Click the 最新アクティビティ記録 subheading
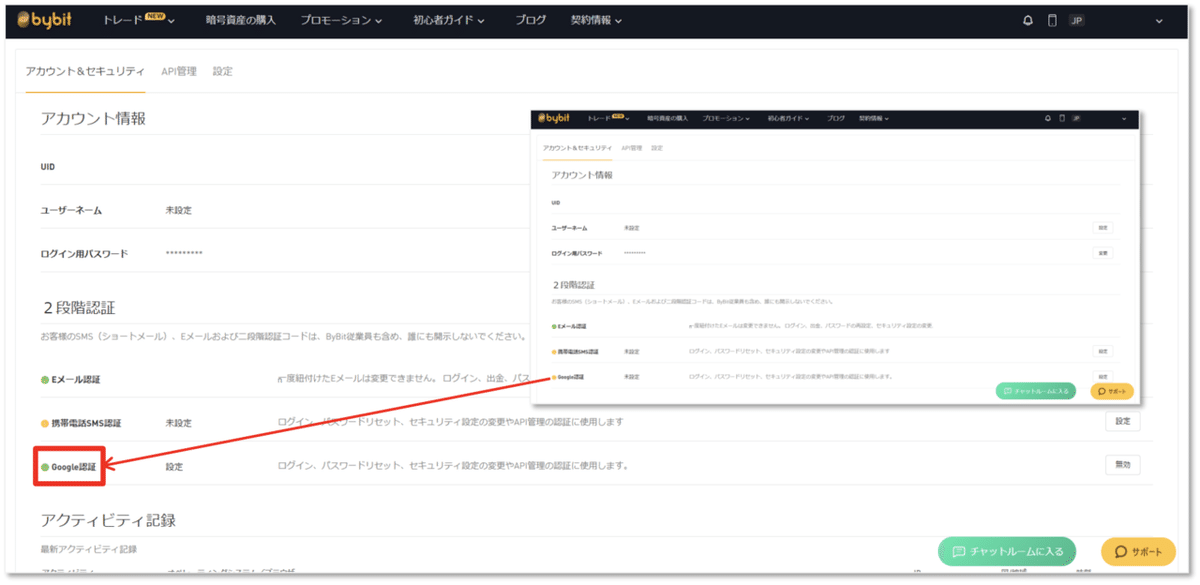The height and width of the screenshot is (585, 1200). tap(88, 549)
